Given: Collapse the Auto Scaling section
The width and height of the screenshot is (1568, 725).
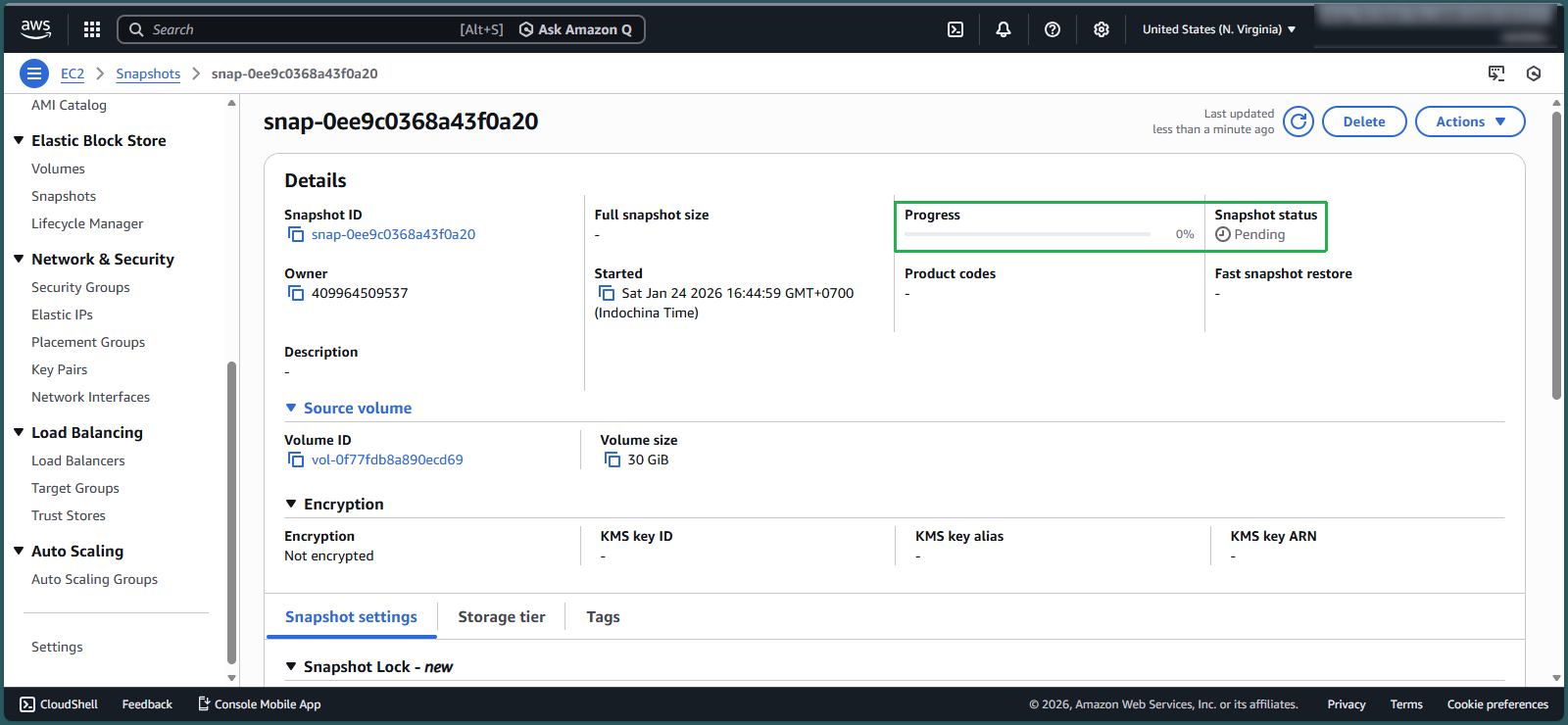Looking at the screenshot, I should click(19, 551).
